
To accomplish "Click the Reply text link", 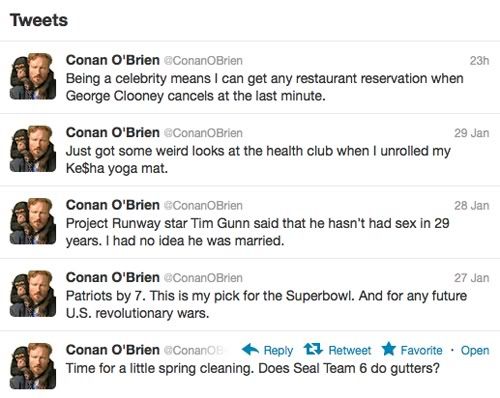I will [278, 350].
